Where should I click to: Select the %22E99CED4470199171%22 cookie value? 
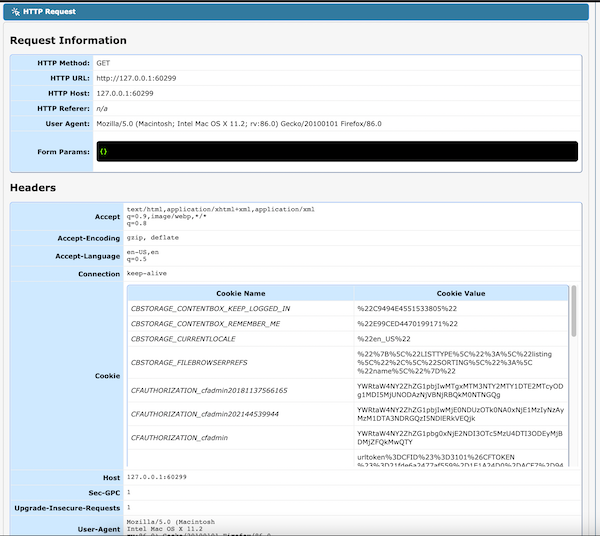(408, 324)
